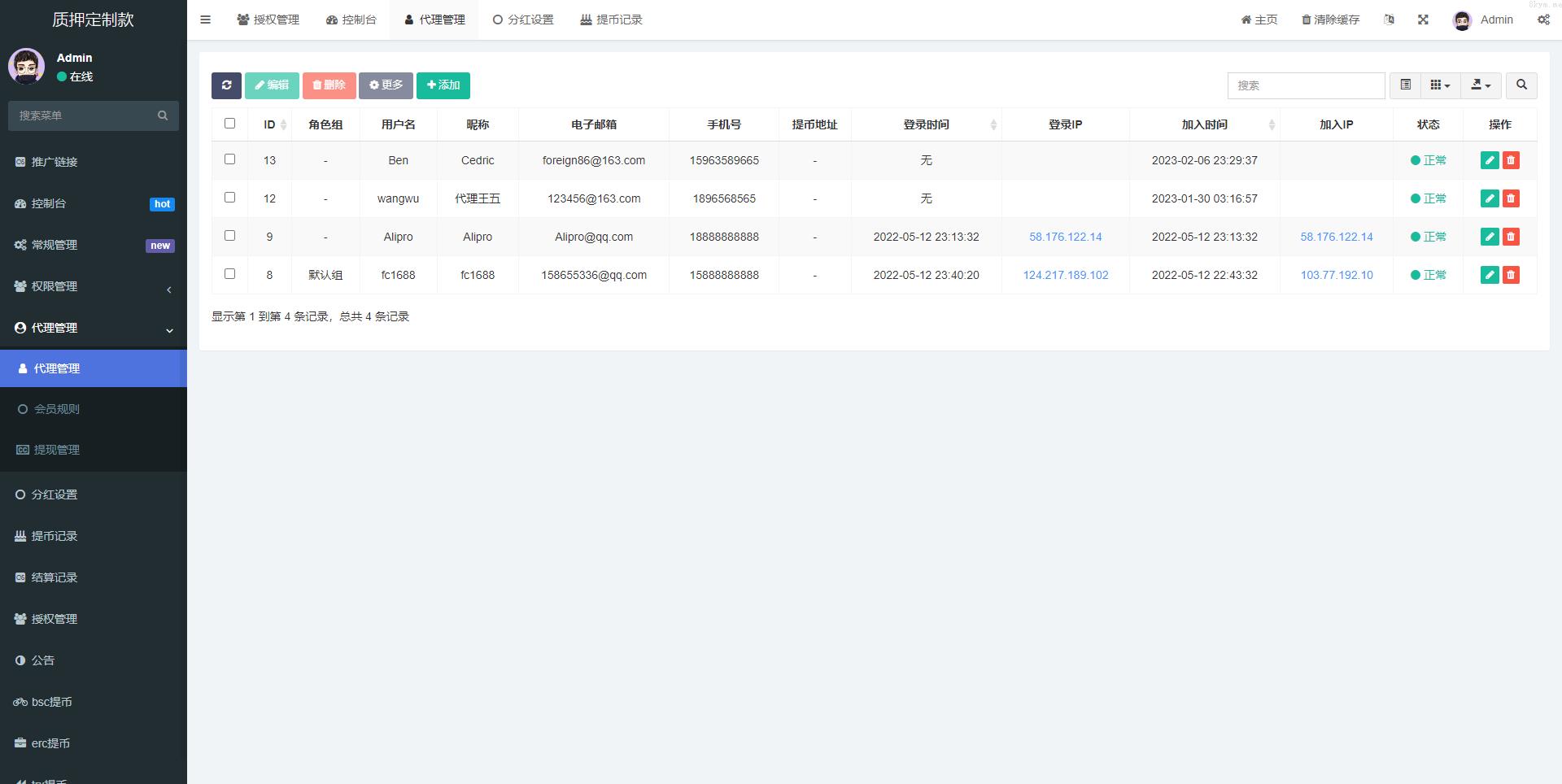Select the checkbox for ID 13 row
1562x784 pixels.
pos(229,159)
